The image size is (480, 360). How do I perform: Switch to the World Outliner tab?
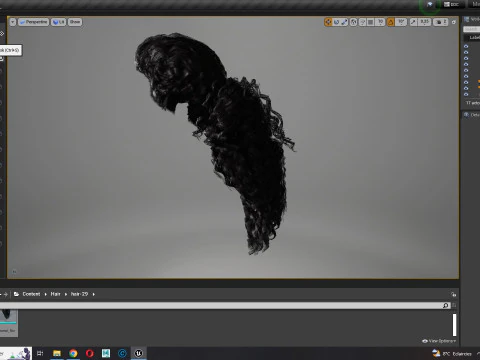(x=472, y=20)
